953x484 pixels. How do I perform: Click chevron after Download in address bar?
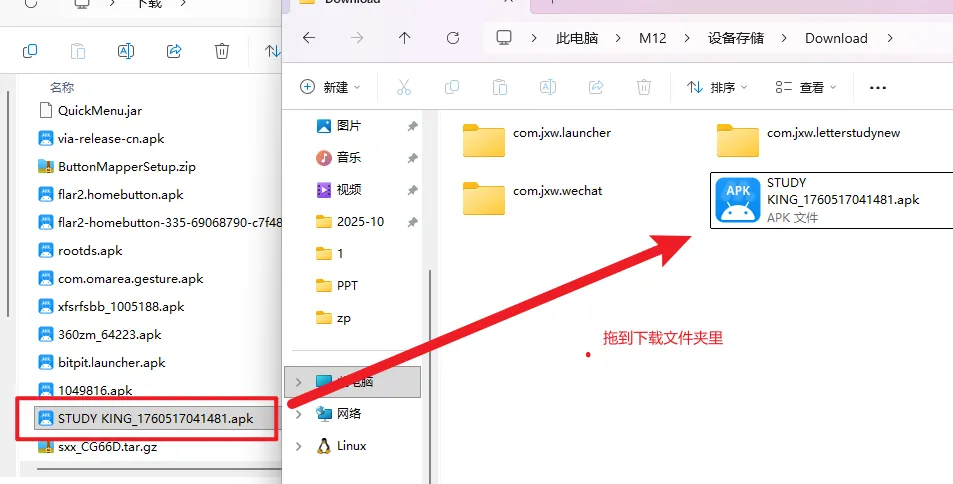click(890, 38)
